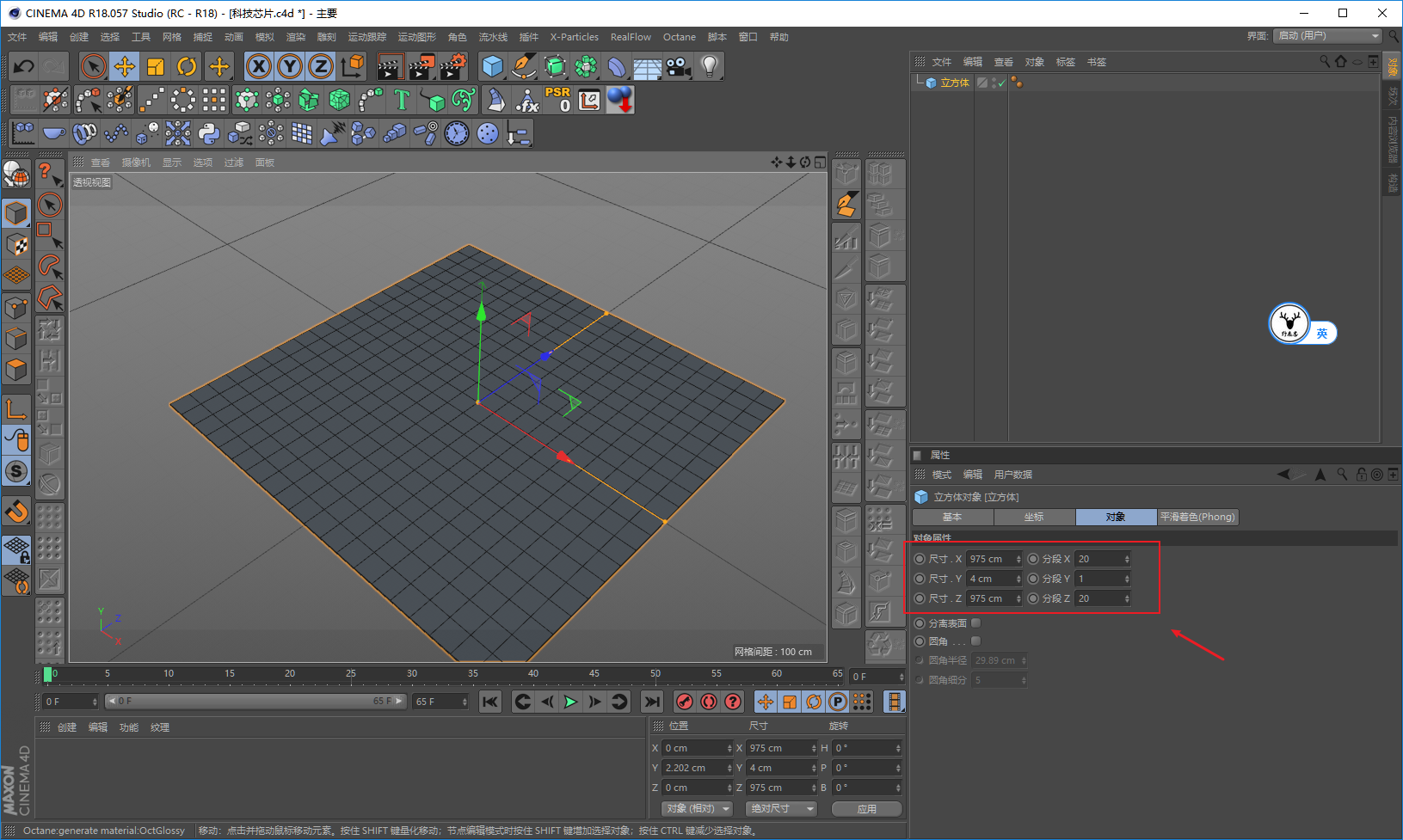Viewport: 1403px width, 840px height.
Task: Open the attribute manager 模式 menu
Action: (942, 475)
